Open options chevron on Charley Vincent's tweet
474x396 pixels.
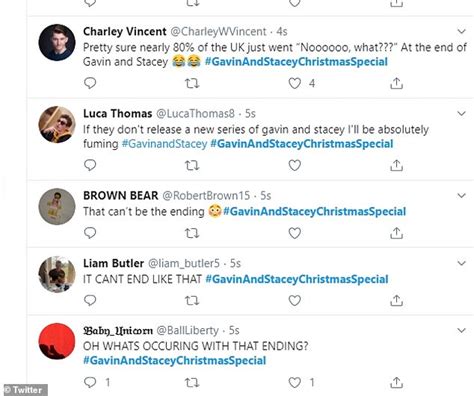click(x=461, y=31)
